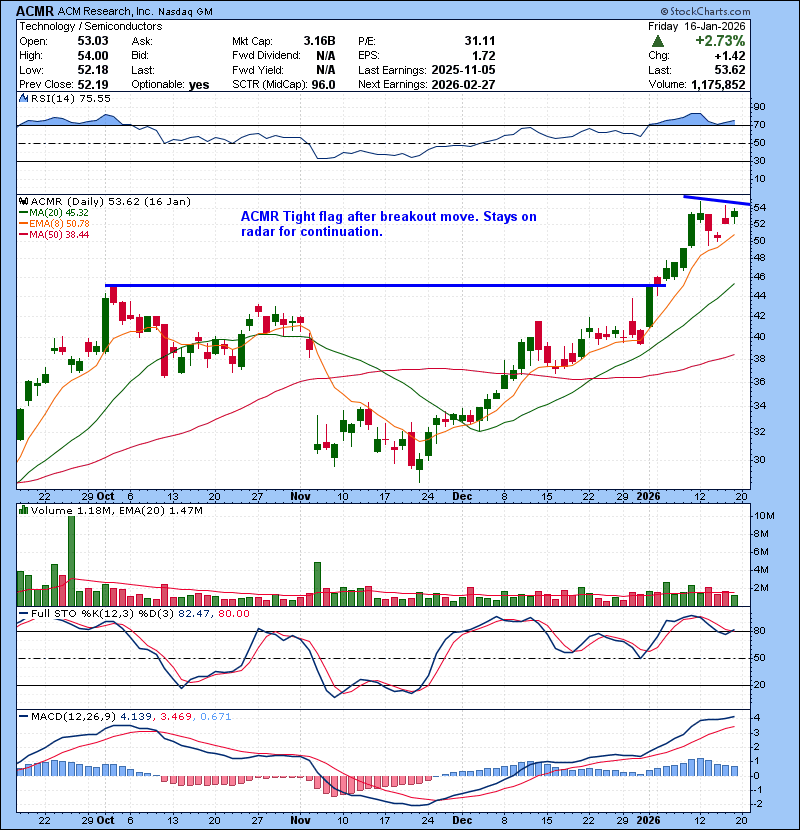The image size is (800, 830).
Task: Click the 'Friday 16-Jan-2026' date label
Action: point(696,26)
